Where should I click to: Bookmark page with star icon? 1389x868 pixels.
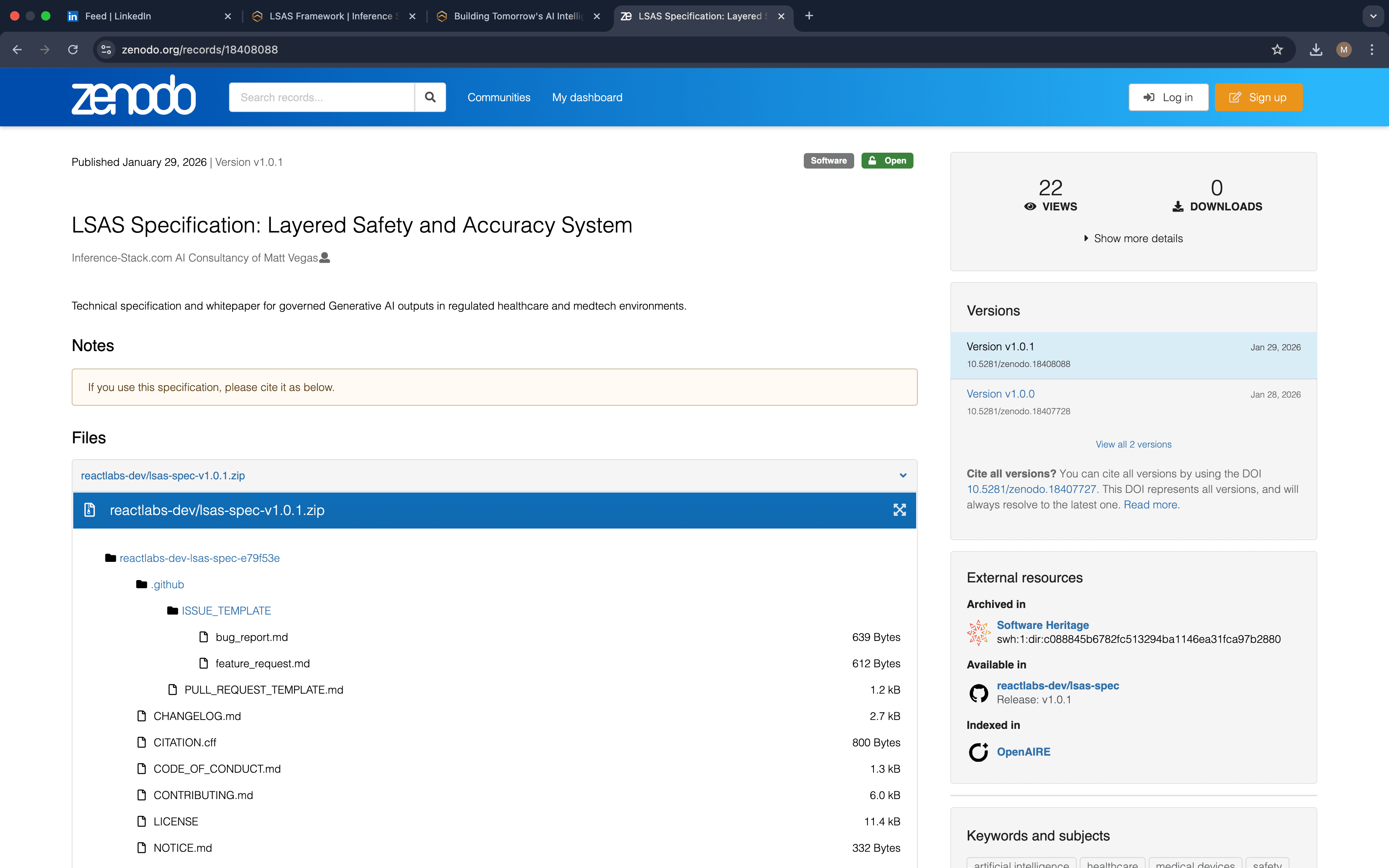click(x=1277, y=49)
